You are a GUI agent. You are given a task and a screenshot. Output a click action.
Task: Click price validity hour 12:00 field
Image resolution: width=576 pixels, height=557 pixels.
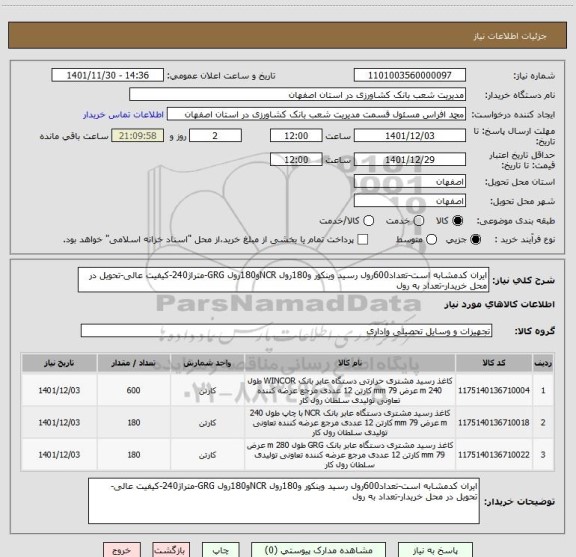(x=296, y=159)
